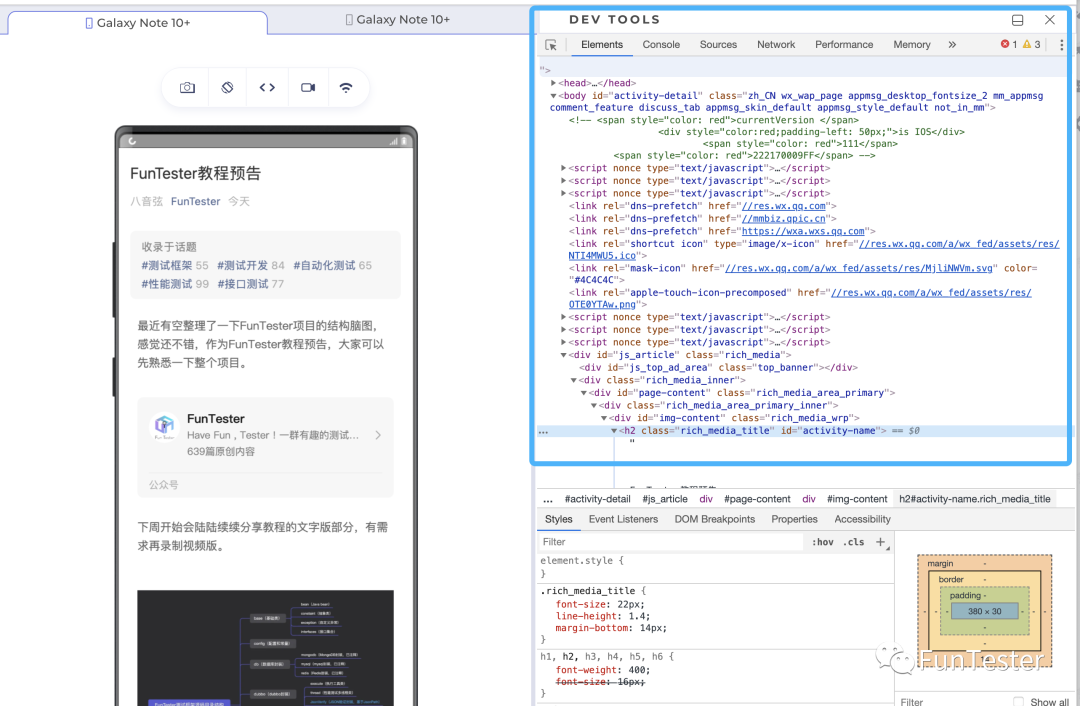Tap the FunTester author link in the article

[x=196, y=201]
